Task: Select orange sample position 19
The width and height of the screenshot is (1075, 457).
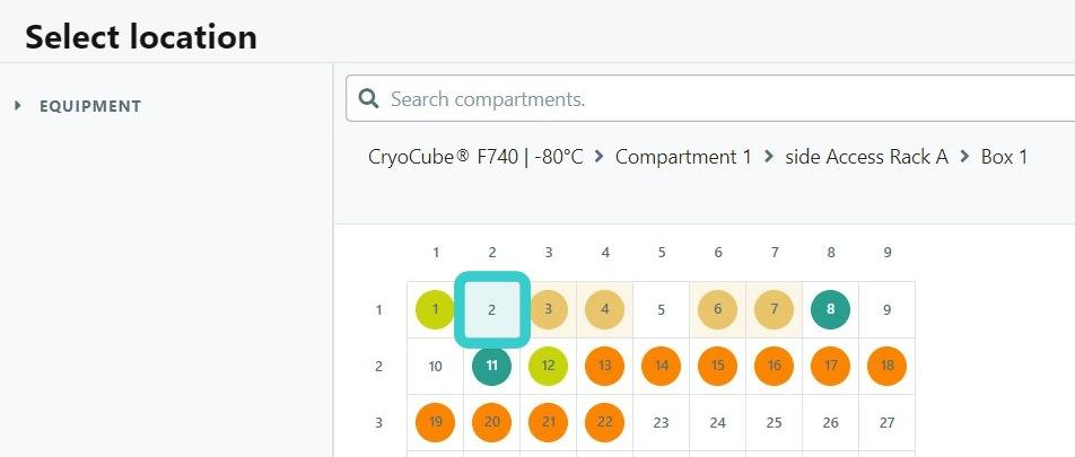Action: coord(435,422)
